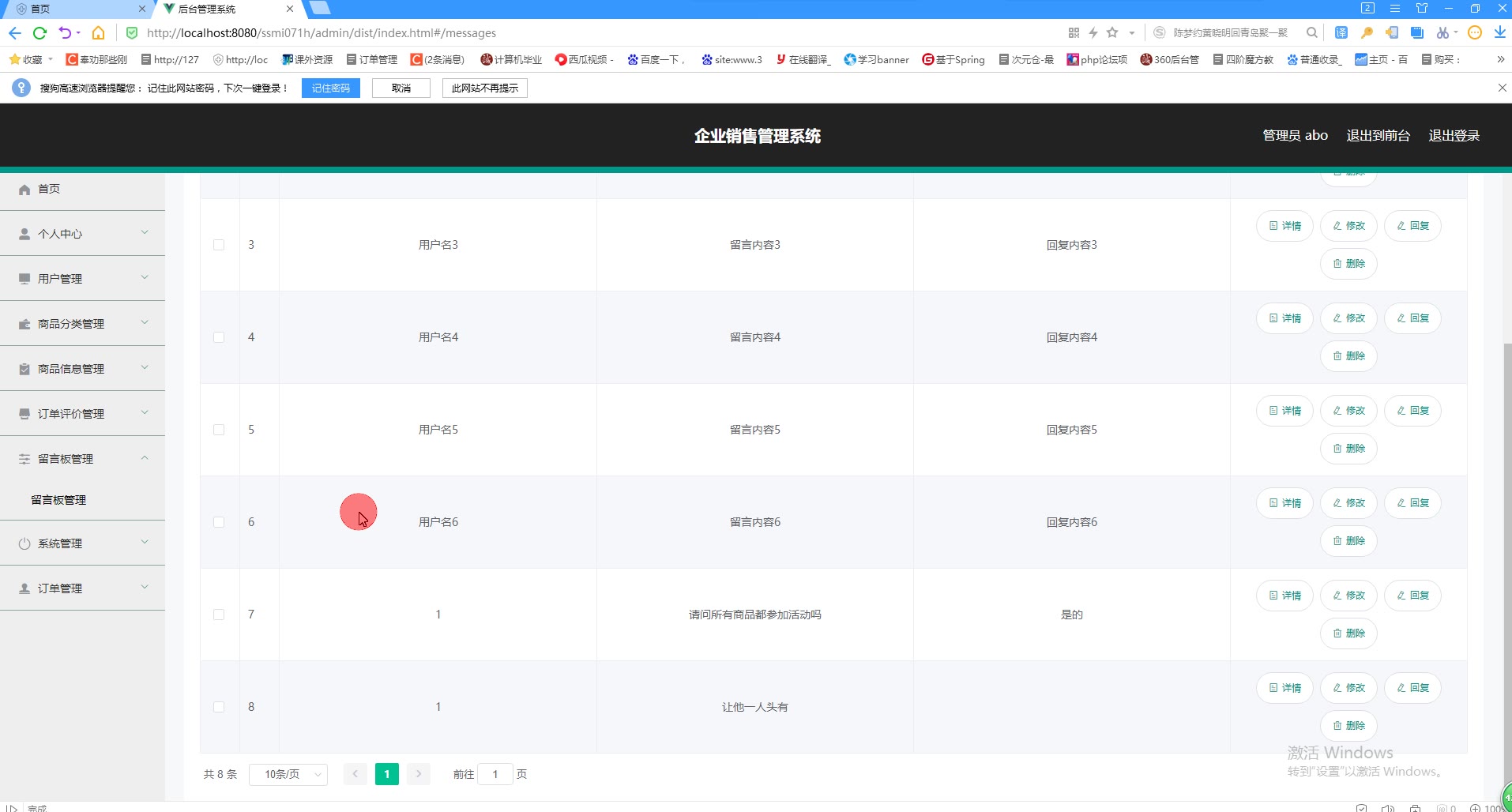1512x812 pixels.
Task: Click the undo/restore tab arrow icon
Action: pos(66,32)
